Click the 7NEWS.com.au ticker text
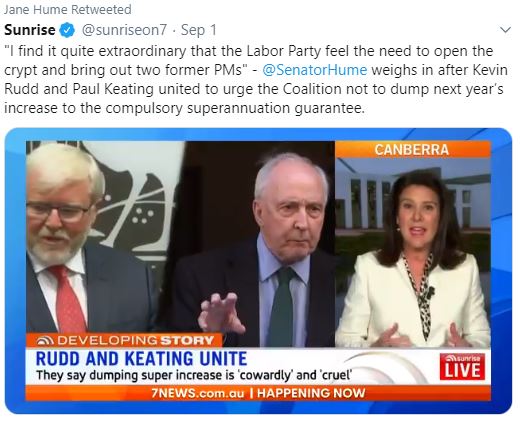 tap(198, 393)
